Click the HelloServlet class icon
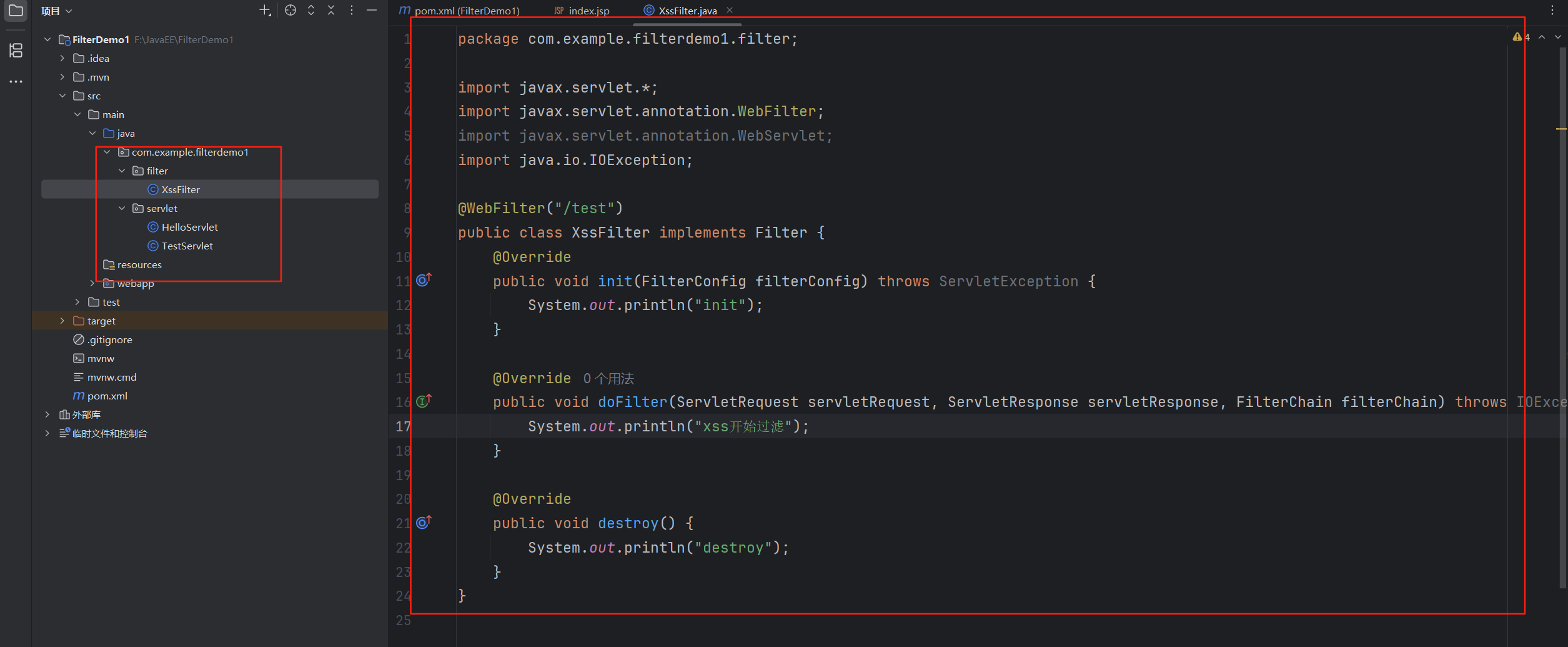 [153, 227]
